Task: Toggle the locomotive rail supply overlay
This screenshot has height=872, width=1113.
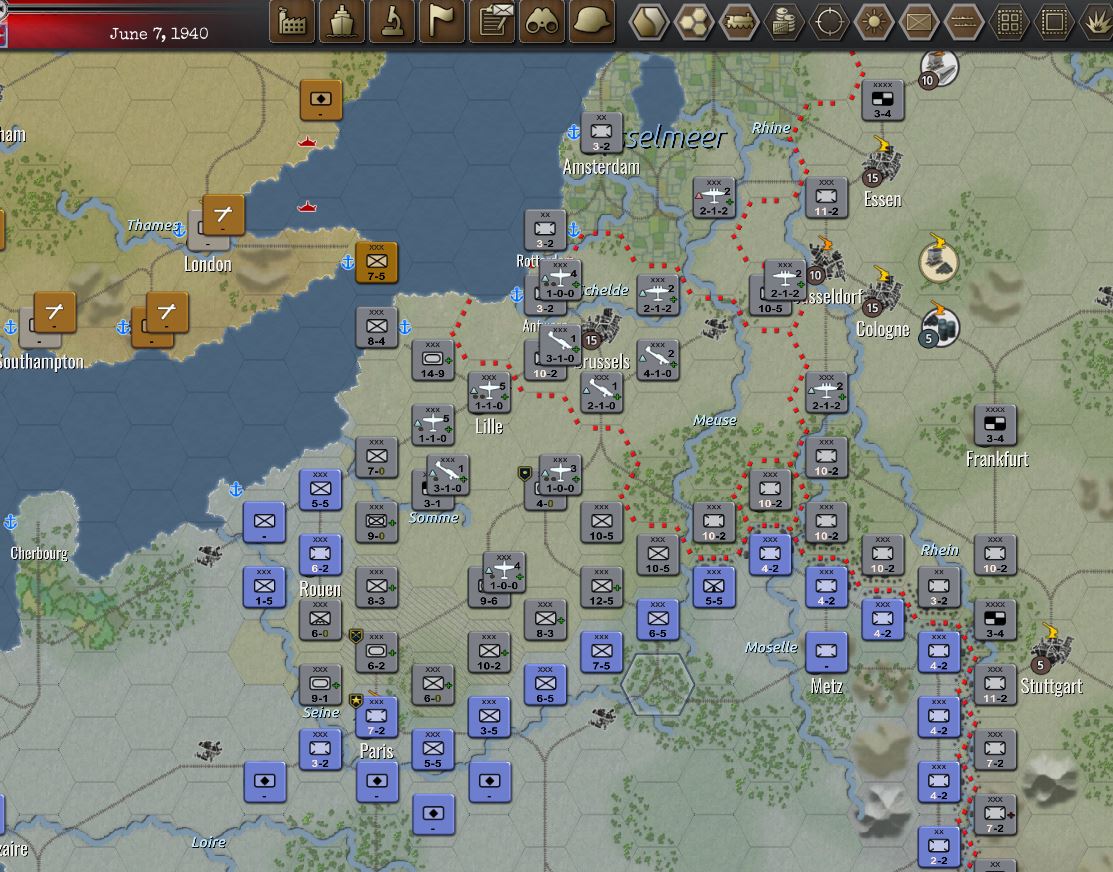Action: [x=739, y=21]
